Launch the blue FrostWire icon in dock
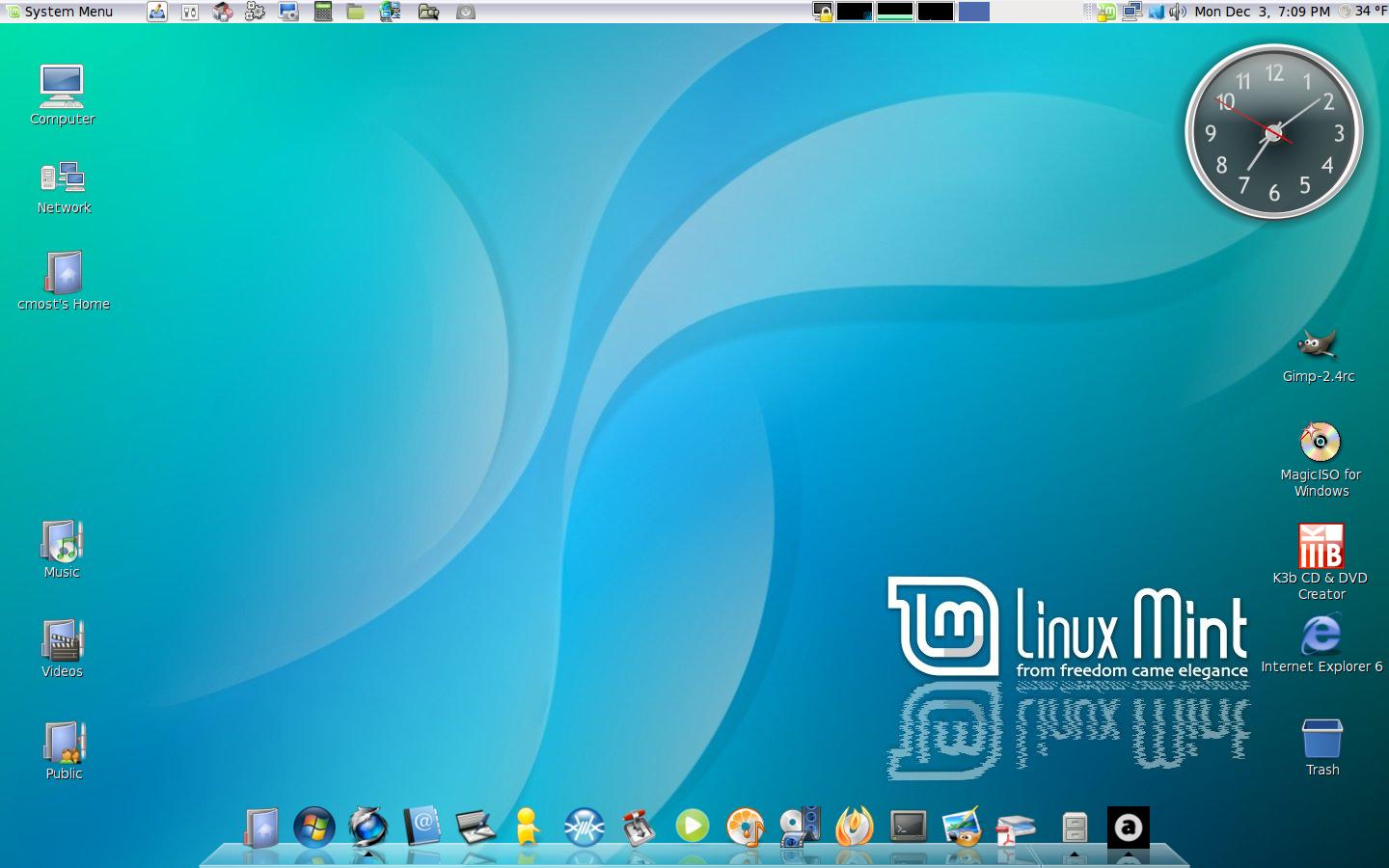Viewport: 1389px width, 868px height. (x=584, y=827)
